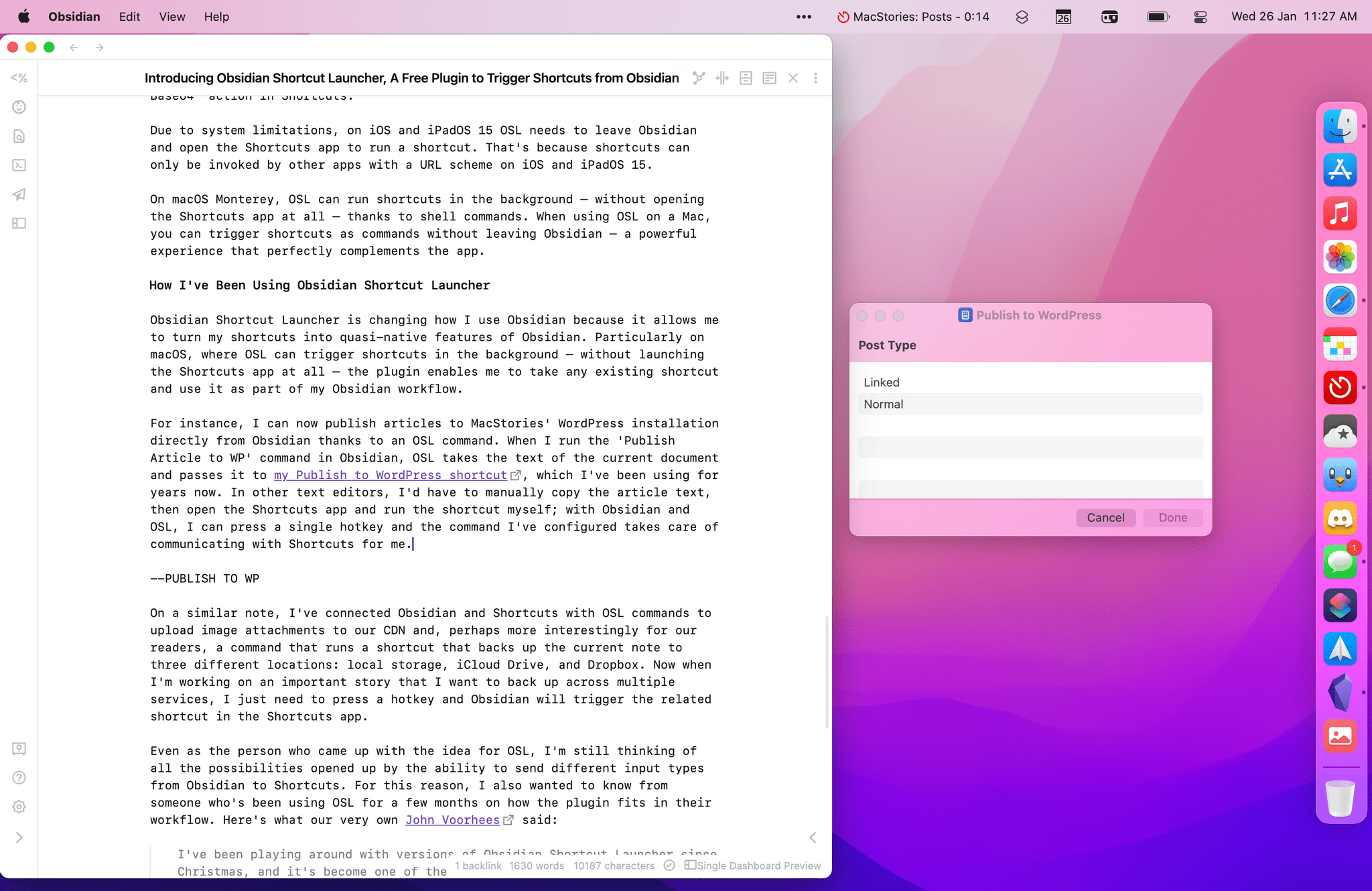Open Timery timer app in Dock
This screenshot has height=891, width=1372.
tap(1340, 388)
